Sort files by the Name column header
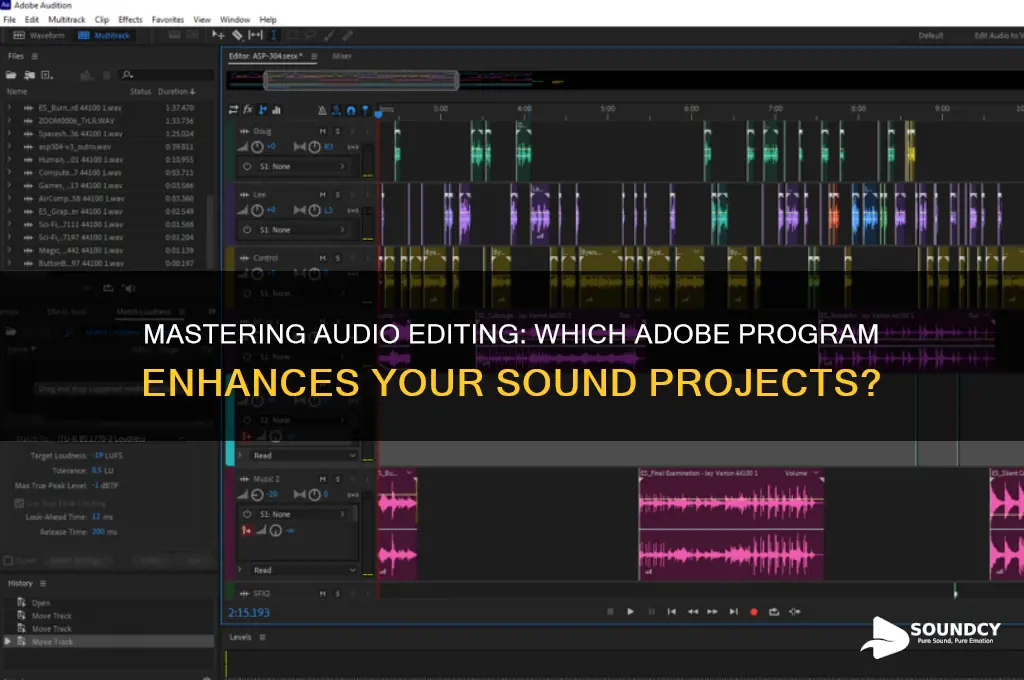 point(17,91)
